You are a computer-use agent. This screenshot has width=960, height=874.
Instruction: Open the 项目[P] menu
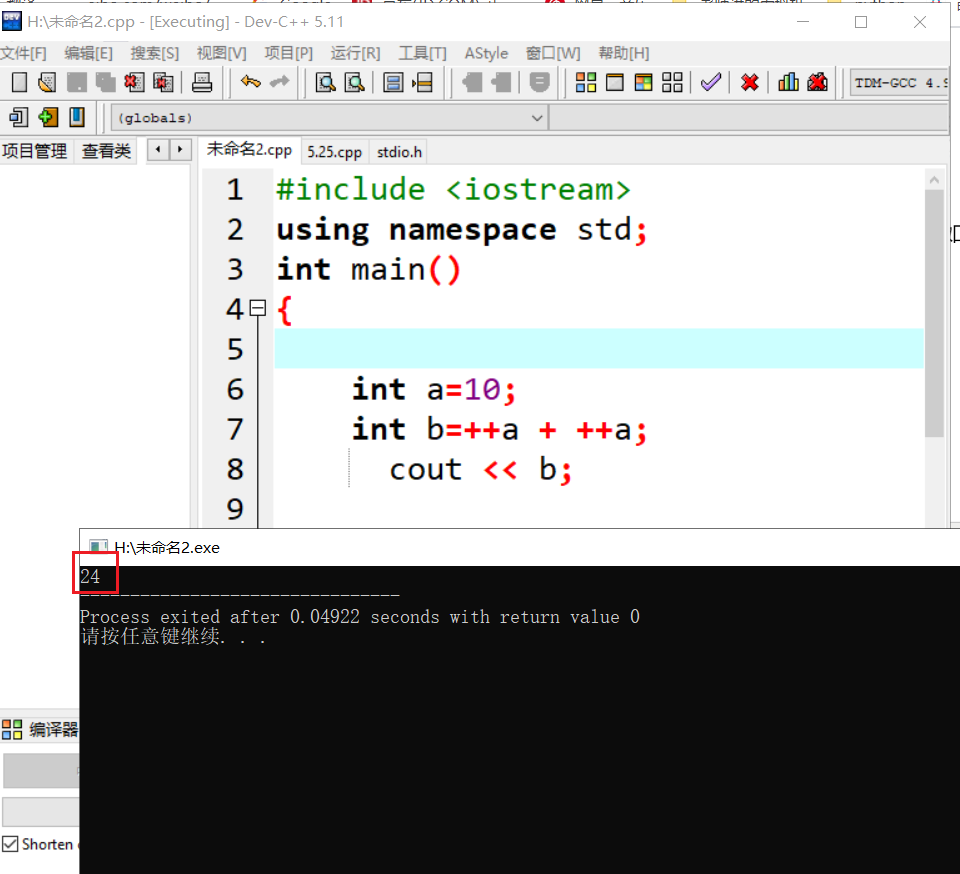(x=288, y=53)
